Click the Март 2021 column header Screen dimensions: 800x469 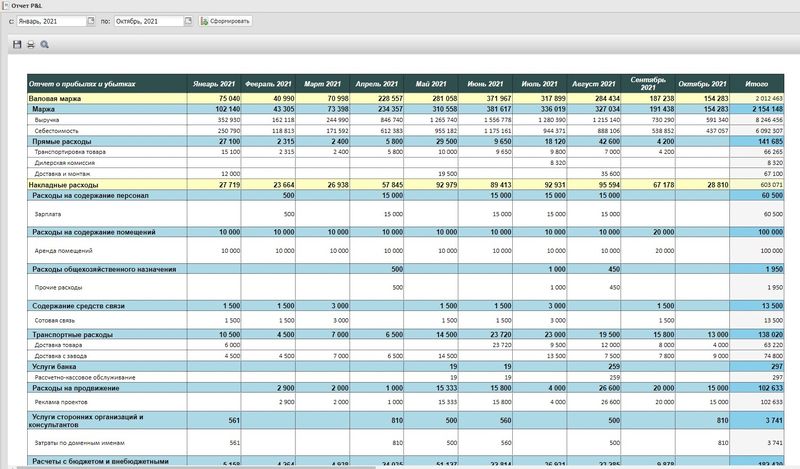coord(322,84)
